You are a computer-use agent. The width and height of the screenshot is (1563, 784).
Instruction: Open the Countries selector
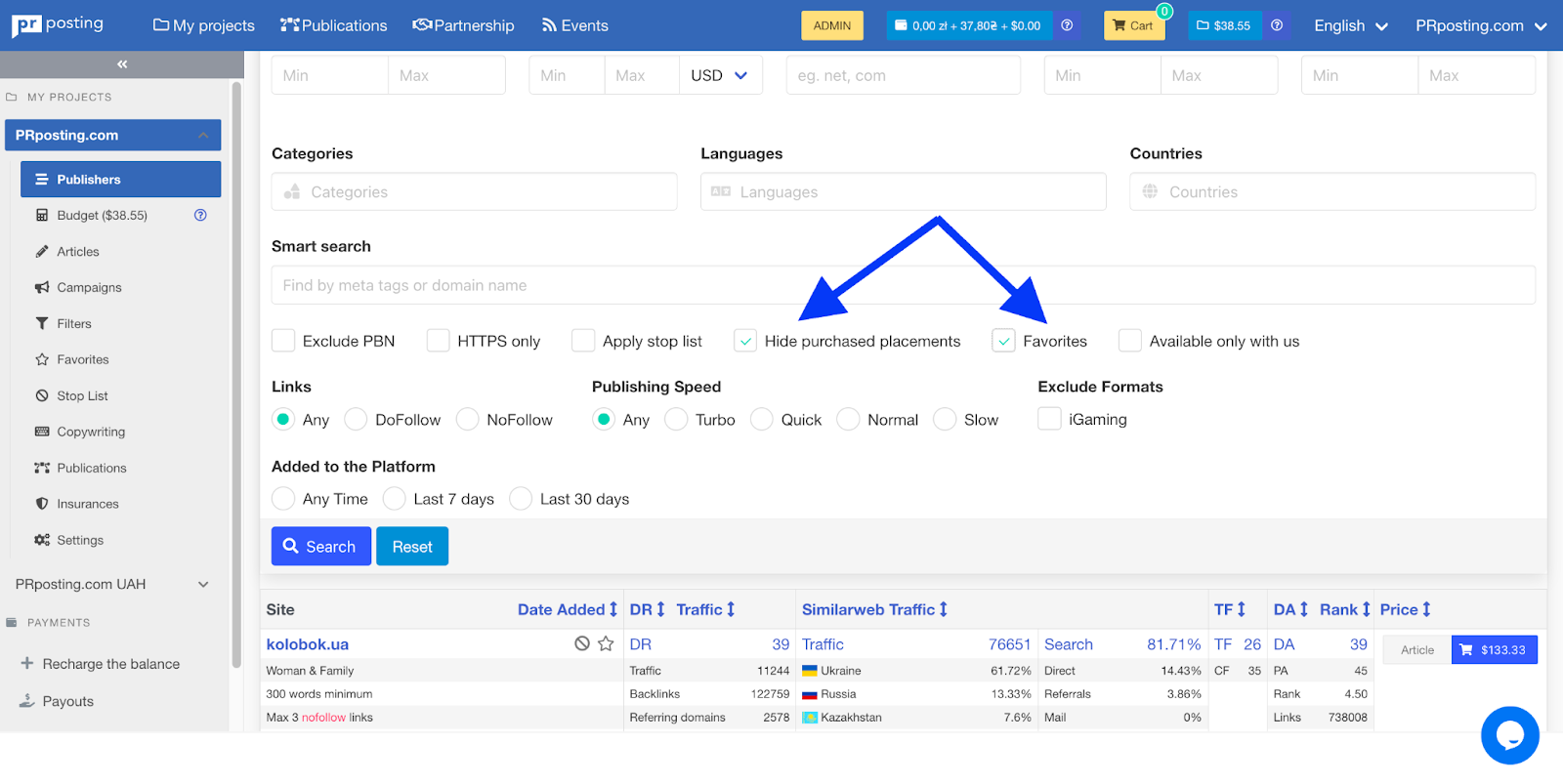pyautogui.click(x=1332, y=191)
